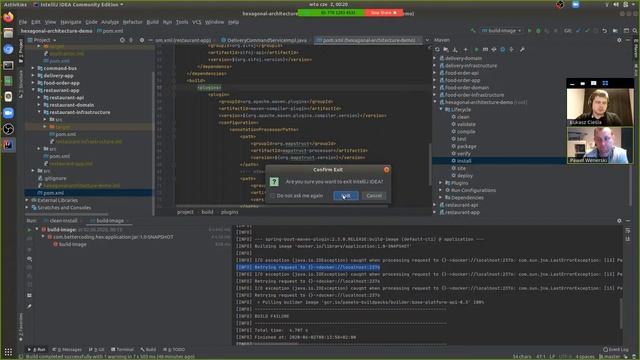Image resolution: width=640 pixels, height=360 pixels.
Task: Expand Dependencies node in Maven panel
Action: tap(441, 198)
